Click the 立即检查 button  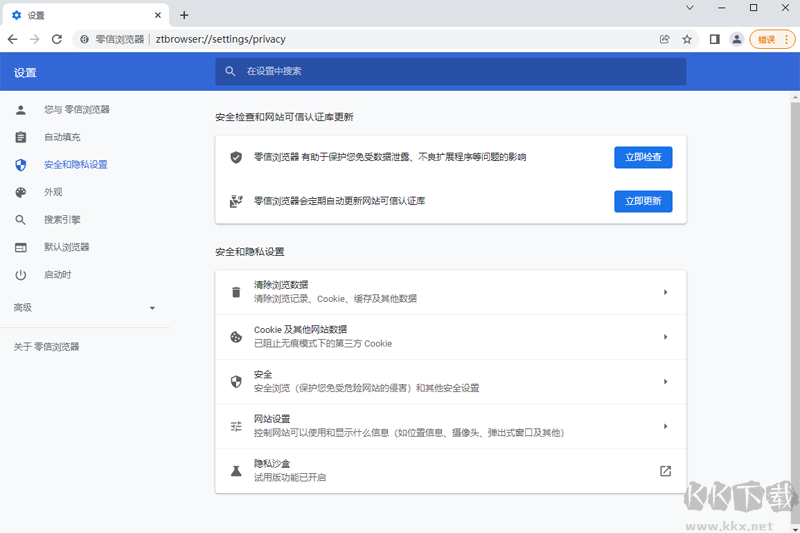click(642, 157)
